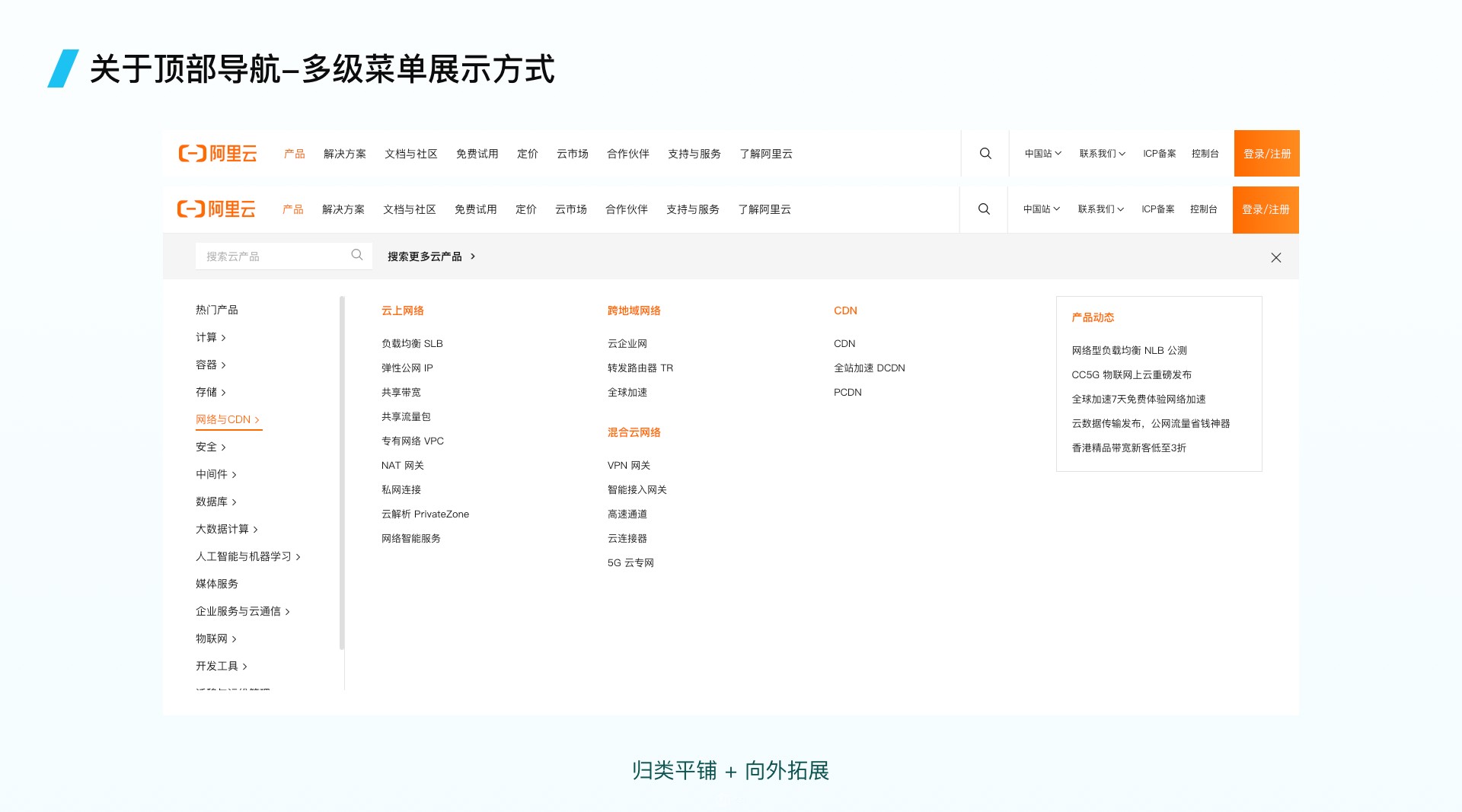Close the product mega menu with the X icon
1462x812 pixels.
(1276, 258)
